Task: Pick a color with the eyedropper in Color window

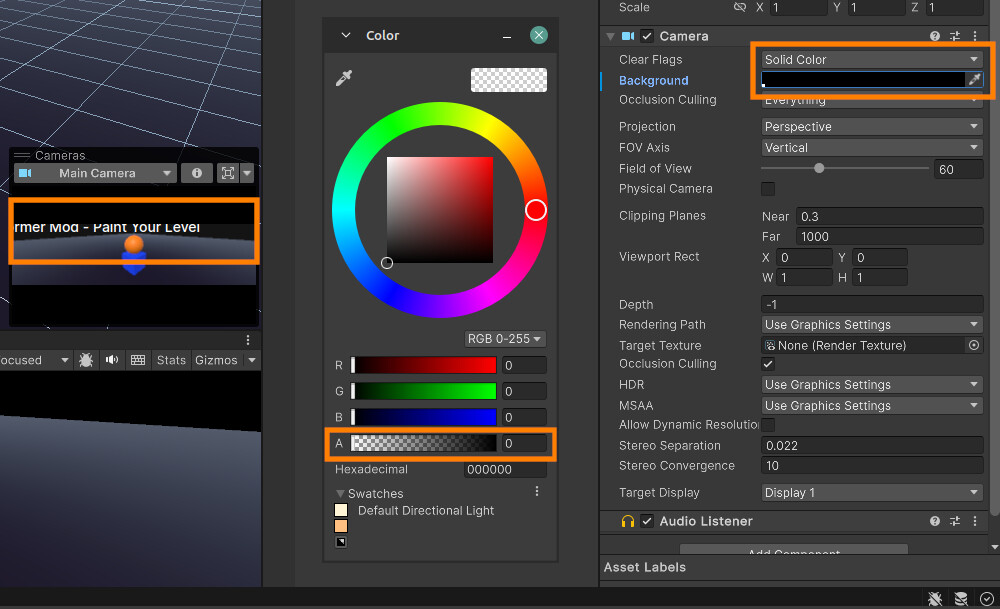Action: pos(344,78)
